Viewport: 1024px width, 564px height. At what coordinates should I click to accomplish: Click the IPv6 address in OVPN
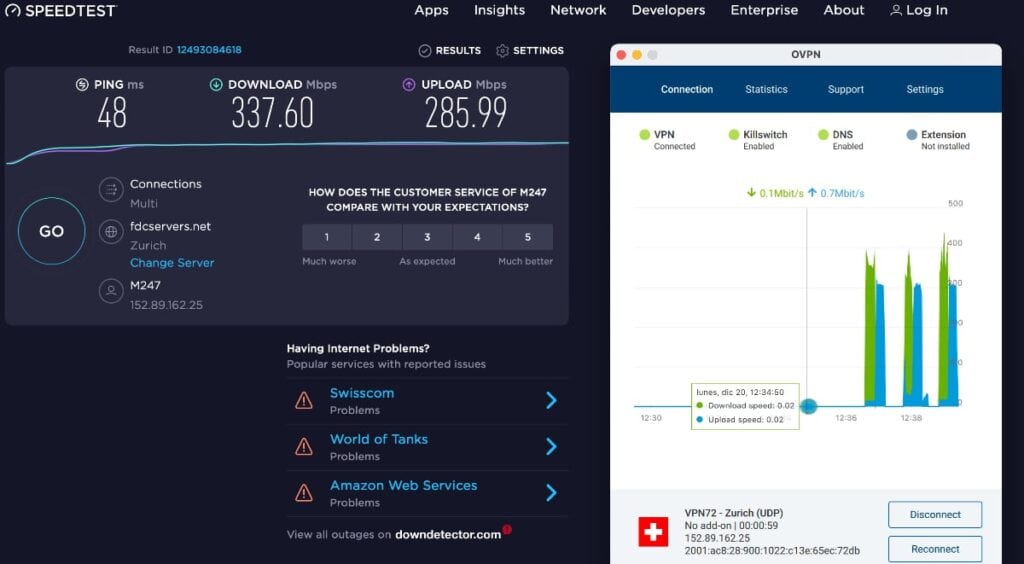click(772, 551)
